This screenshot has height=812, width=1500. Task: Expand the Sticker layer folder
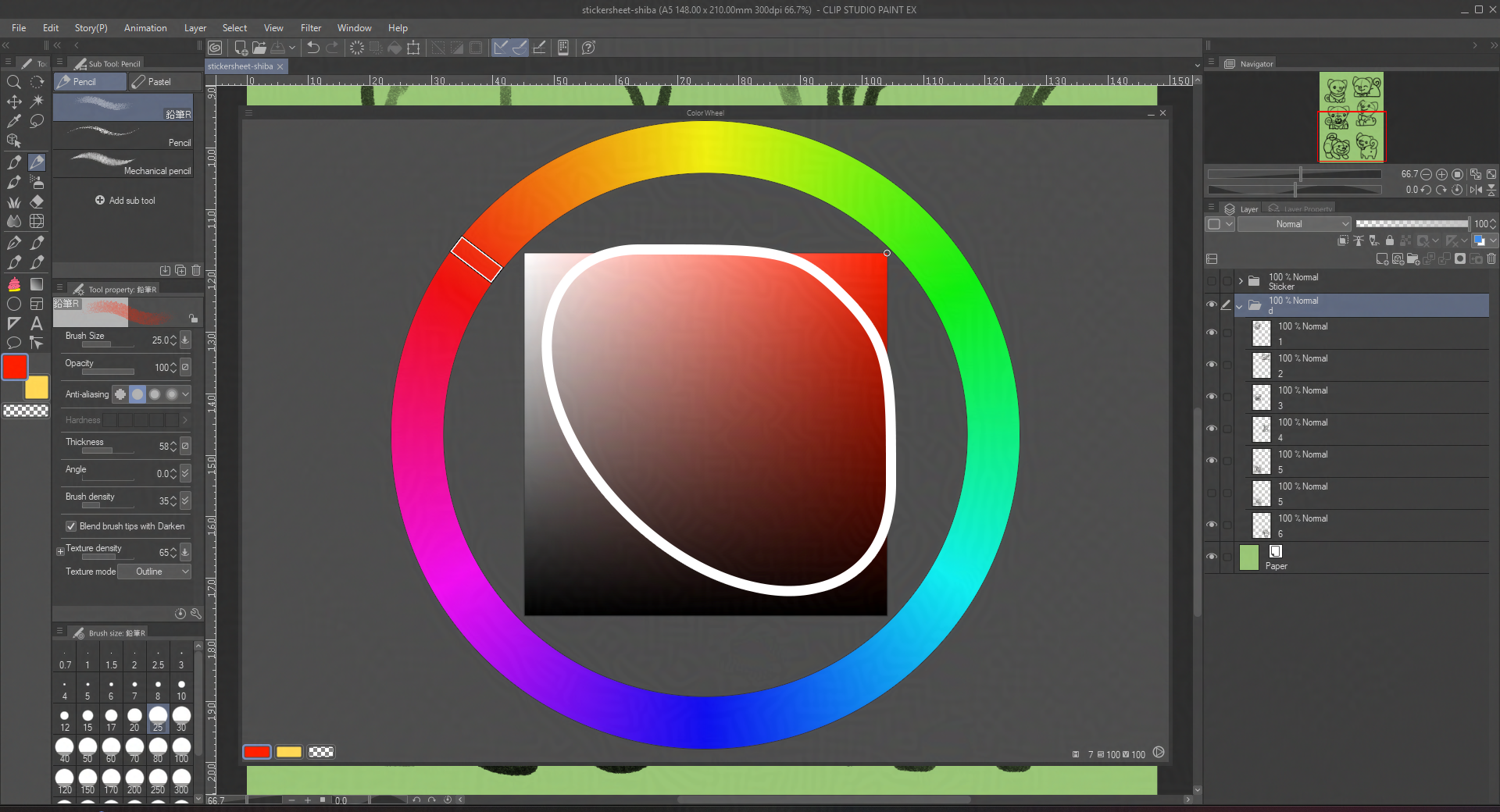(x=1241, y=281)
